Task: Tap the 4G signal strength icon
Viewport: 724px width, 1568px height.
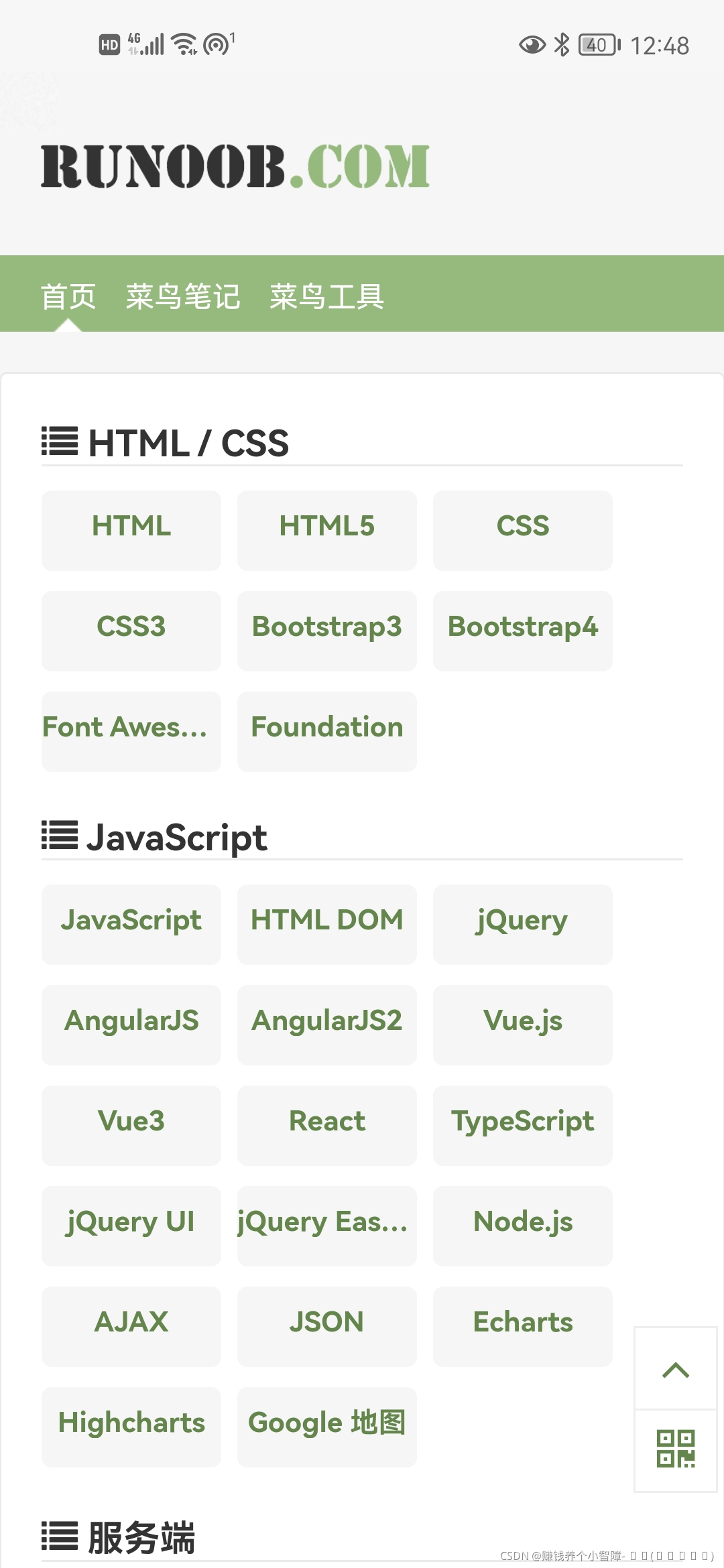Action: click(x=145, y=44)
